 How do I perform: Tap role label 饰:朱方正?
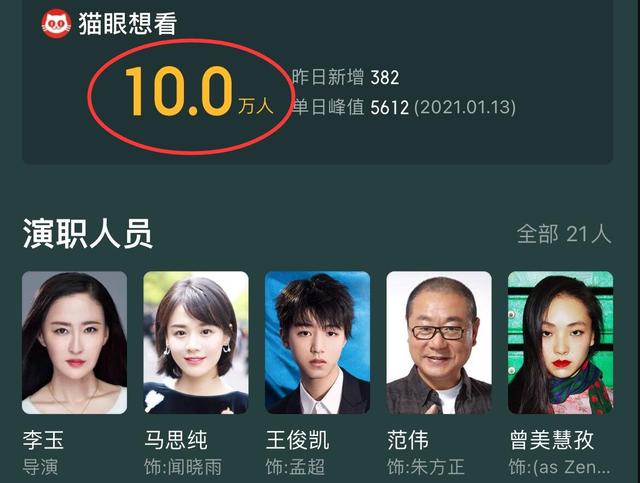click(x=426, y=467)
